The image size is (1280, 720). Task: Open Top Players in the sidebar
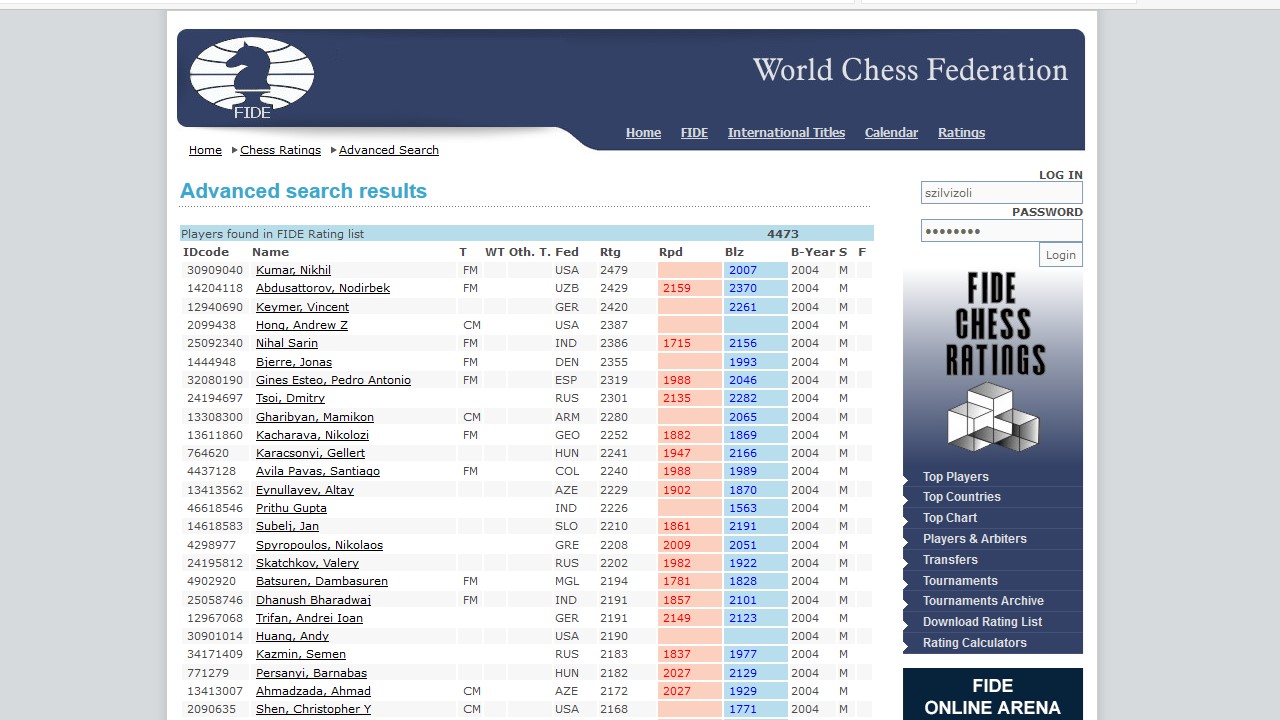955,477
